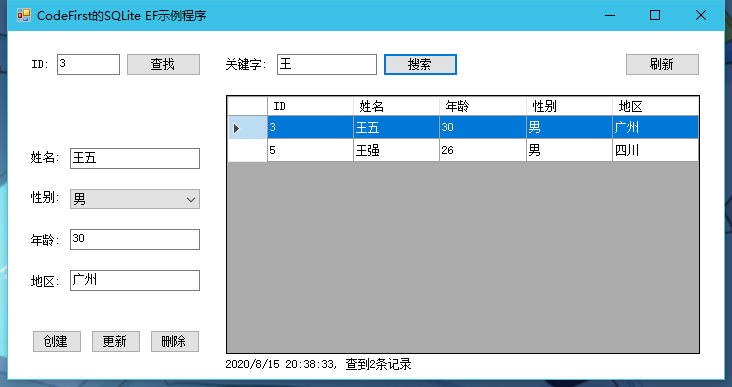The width and height of the screenshot is (732, 387).
Task: Select the ID cell 3 in the table
Action: [x=310, y=127]
